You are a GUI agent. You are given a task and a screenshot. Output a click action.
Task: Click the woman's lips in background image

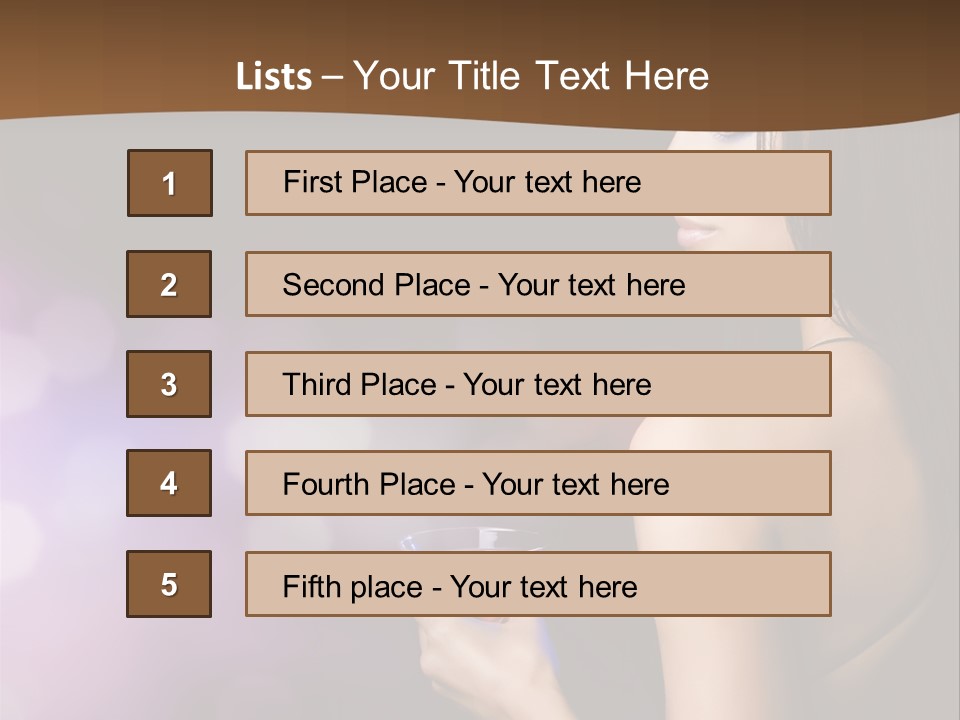(x=698, y=232)
